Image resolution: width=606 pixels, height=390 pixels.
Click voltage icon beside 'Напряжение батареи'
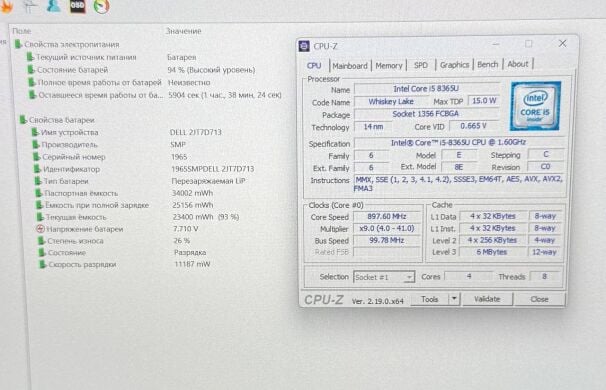[x=40, y=229]
